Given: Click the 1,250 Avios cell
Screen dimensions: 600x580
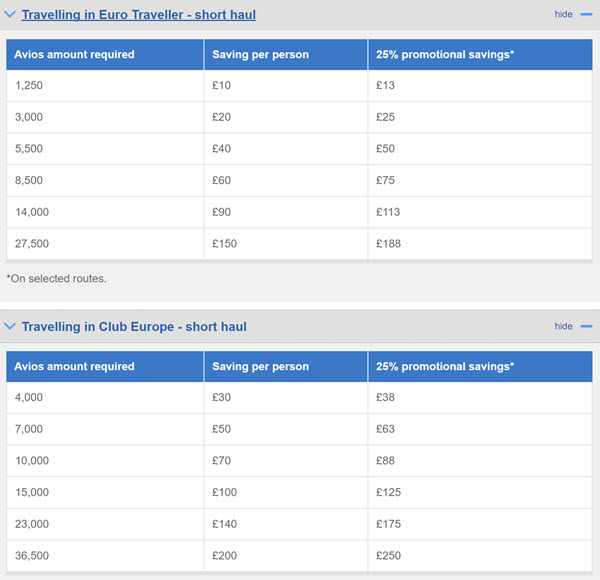Looking at the screenshot, I should [32, 85].
